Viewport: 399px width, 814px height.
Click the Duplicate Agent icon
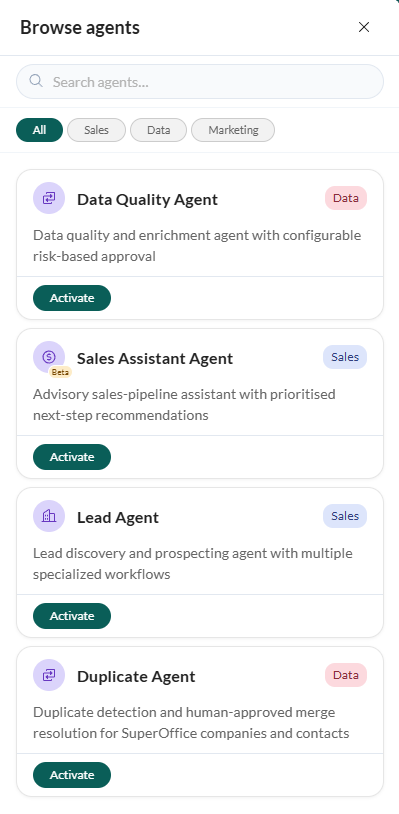(49, 675)
